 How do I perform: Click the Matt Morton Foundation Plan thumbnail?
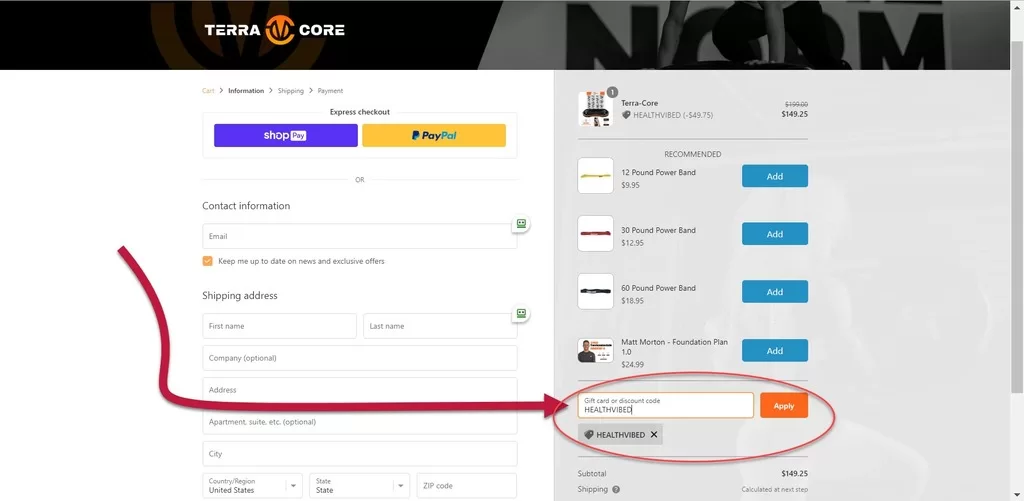595,350
